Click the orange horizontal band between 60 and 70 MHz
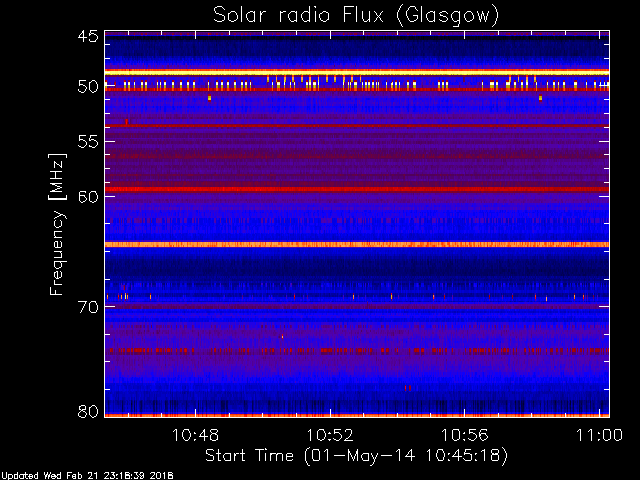 tap(356, 244)
